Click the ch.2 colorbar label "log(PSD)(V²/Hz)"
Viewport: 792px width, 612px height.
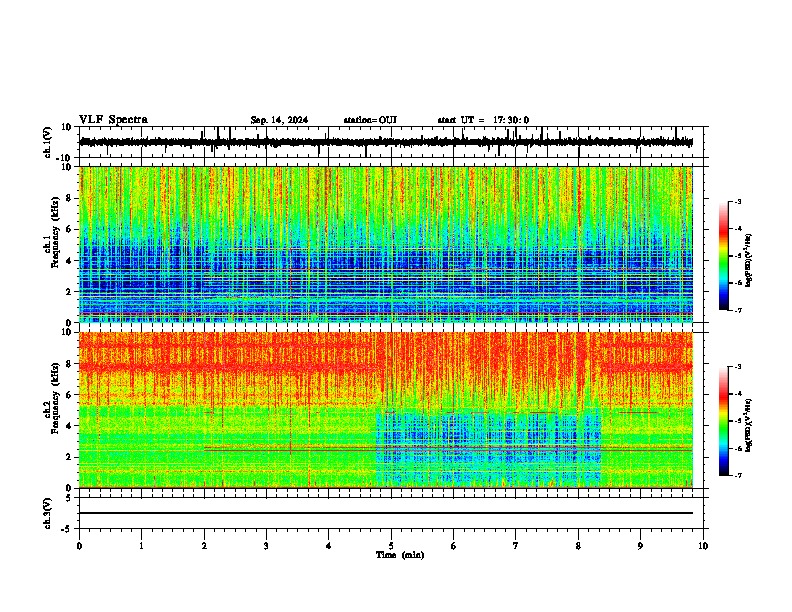tap(749, 425)
